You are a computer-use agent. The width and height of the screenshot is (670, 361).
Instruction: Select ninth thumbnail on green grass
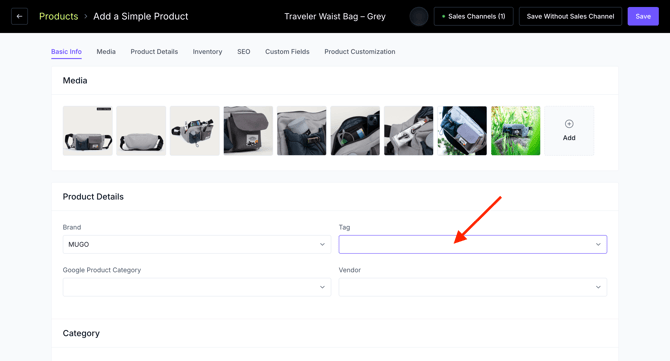[515, 131]
